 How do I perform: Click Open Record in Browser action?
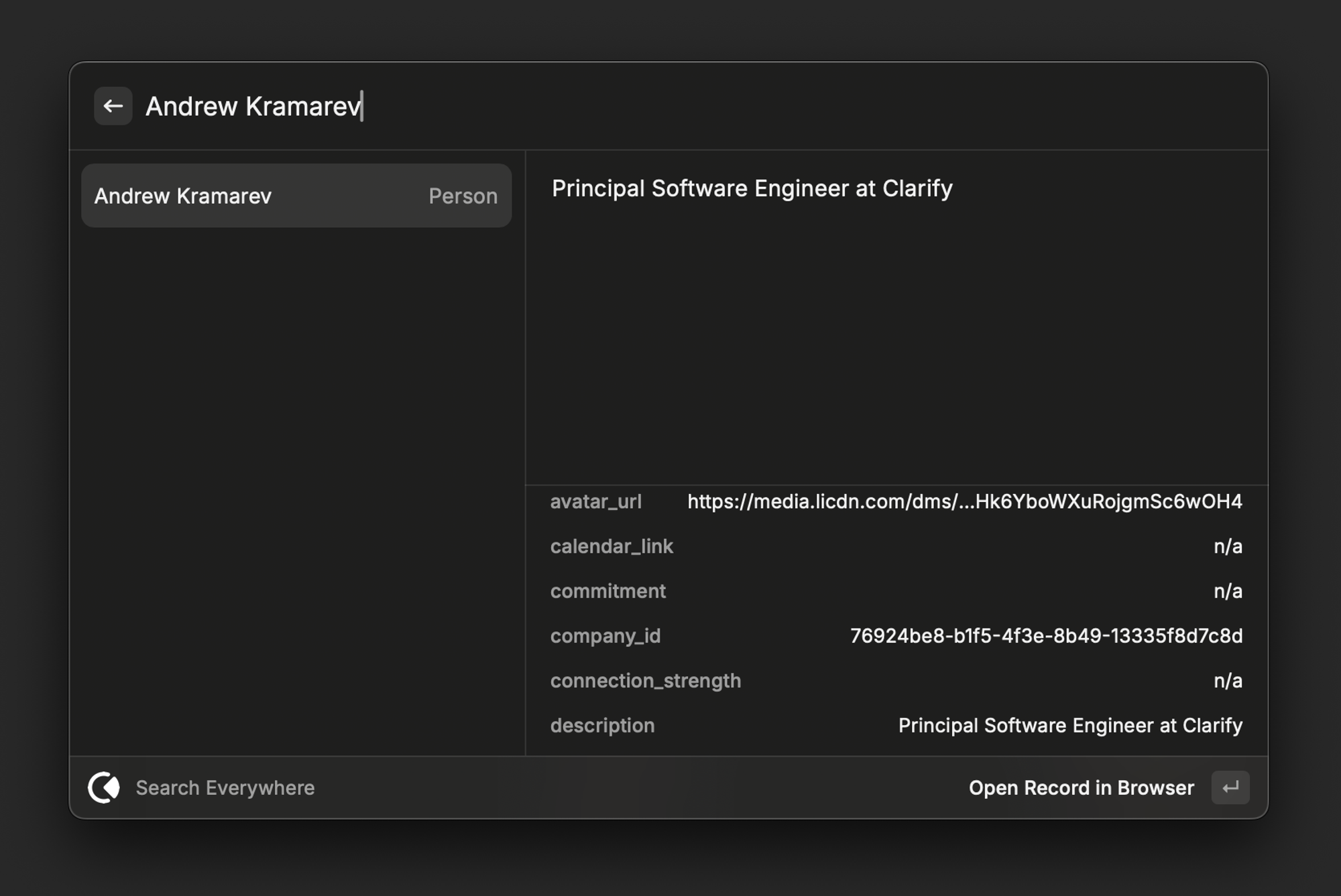(x=1081, y=787)
